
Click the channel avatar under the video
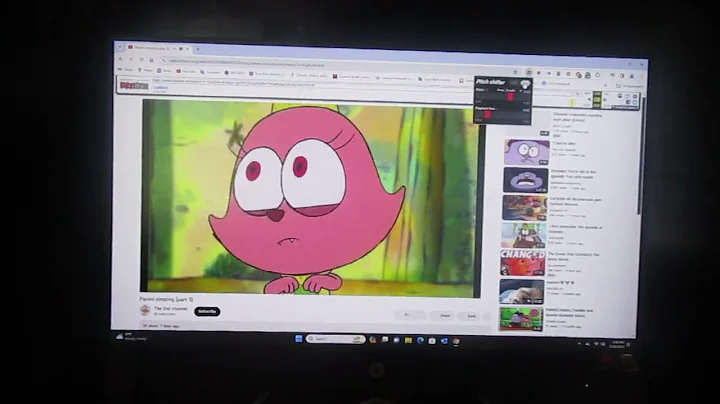145,310
